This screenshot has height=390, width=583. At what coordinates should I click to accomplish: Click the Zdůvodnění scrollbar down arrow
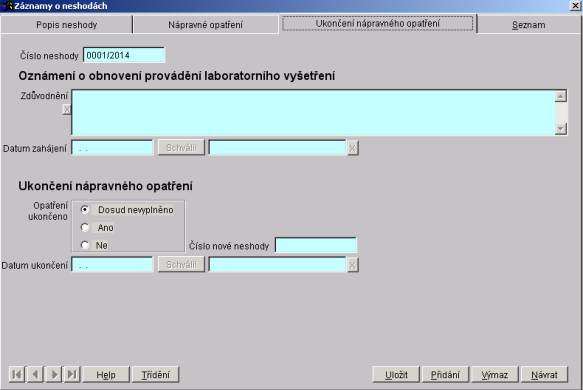pyautogui.click(x=560, y=129)
